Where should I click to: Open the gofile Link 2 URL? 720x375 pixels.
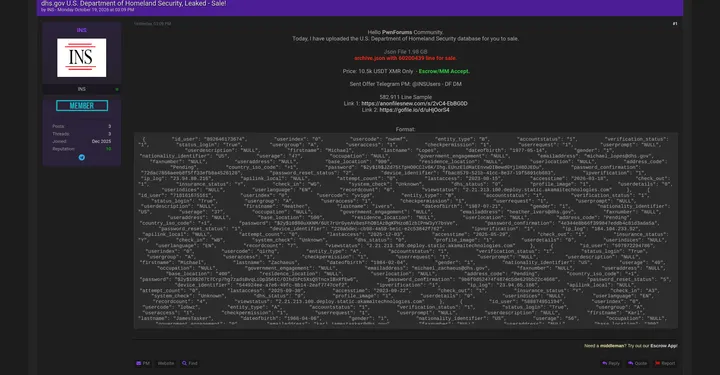click(414, 110)
